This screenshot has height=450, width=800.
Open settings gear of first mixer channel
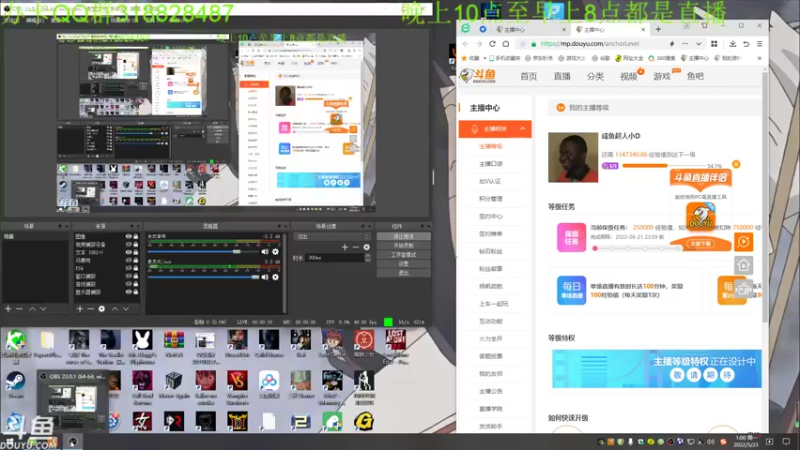click(x=276, y=252)
